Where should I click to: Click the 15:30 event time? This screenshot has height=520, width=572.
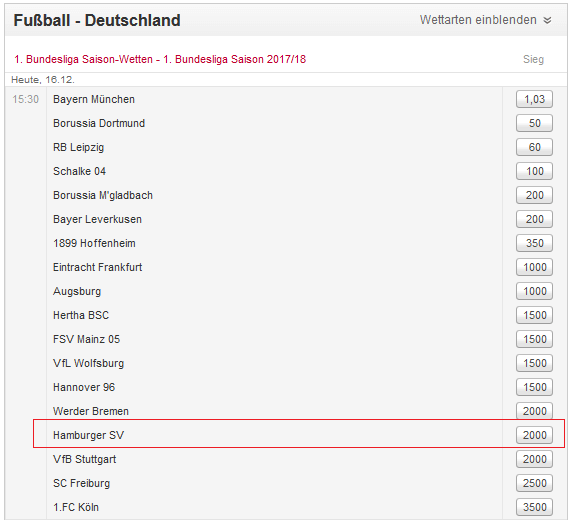(26, 99)
